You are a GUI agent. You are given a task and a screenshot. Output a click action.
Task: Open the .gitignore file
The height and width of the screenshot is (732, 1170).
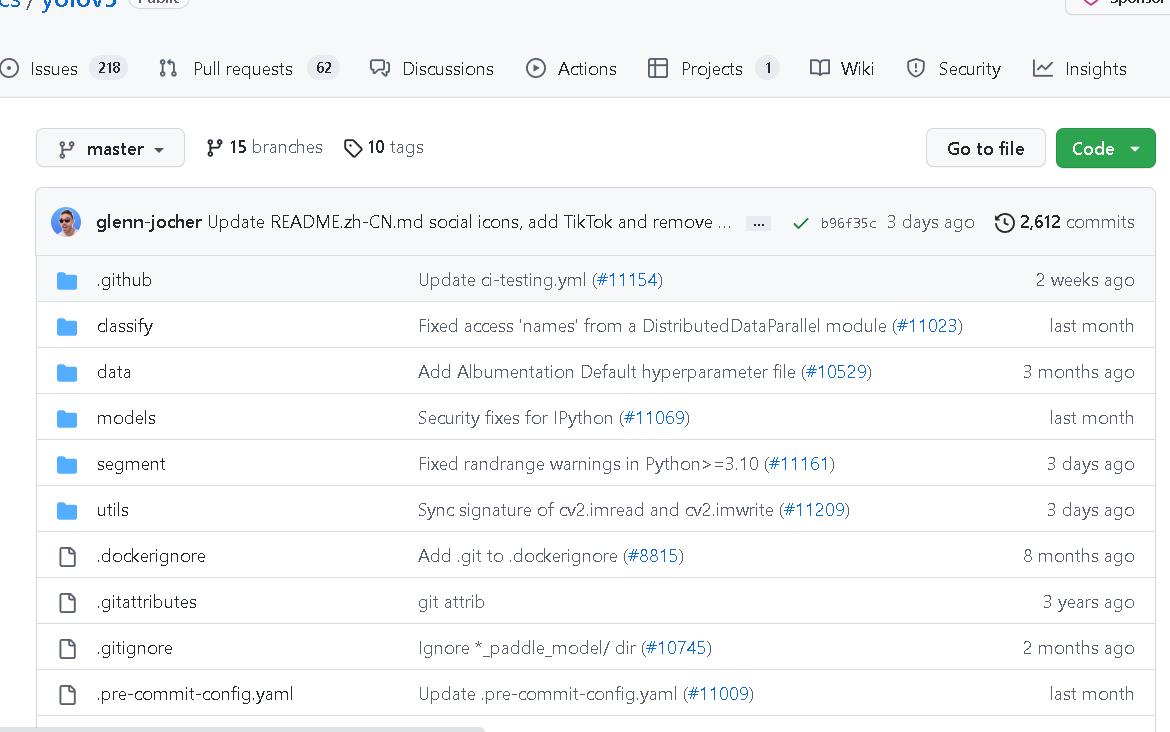134,648
